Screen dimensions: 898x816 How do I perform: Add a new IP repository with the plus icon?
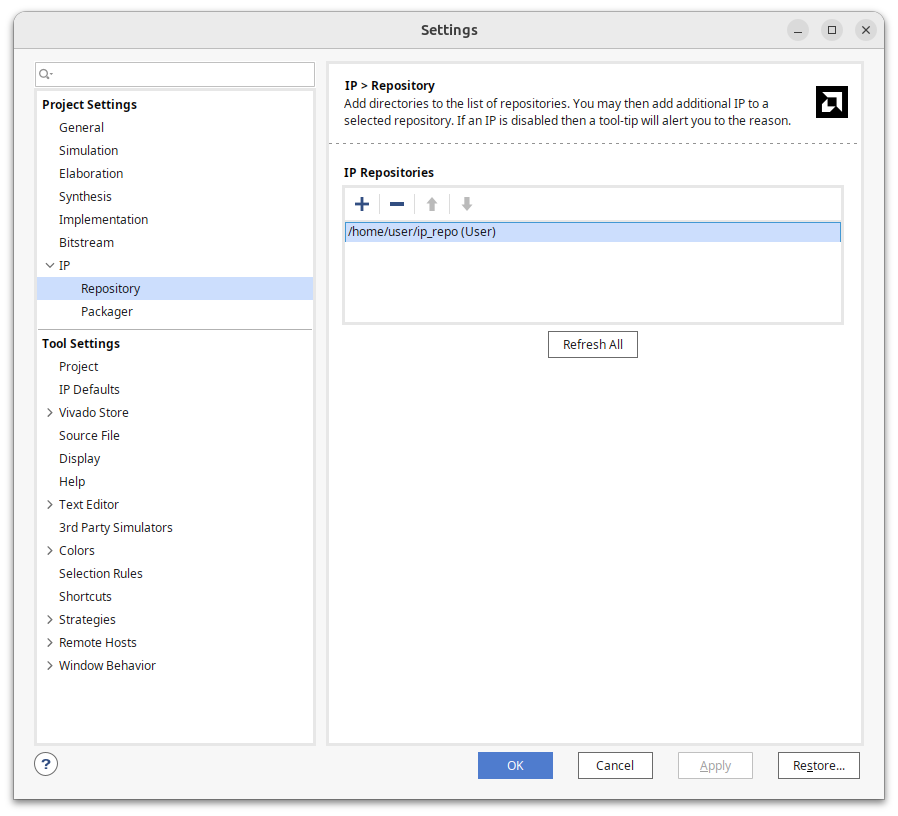coord(362,204)
